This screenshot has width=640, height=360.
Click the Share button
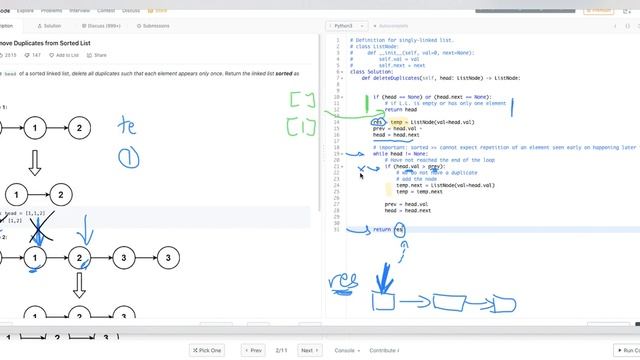click(97, 55)
